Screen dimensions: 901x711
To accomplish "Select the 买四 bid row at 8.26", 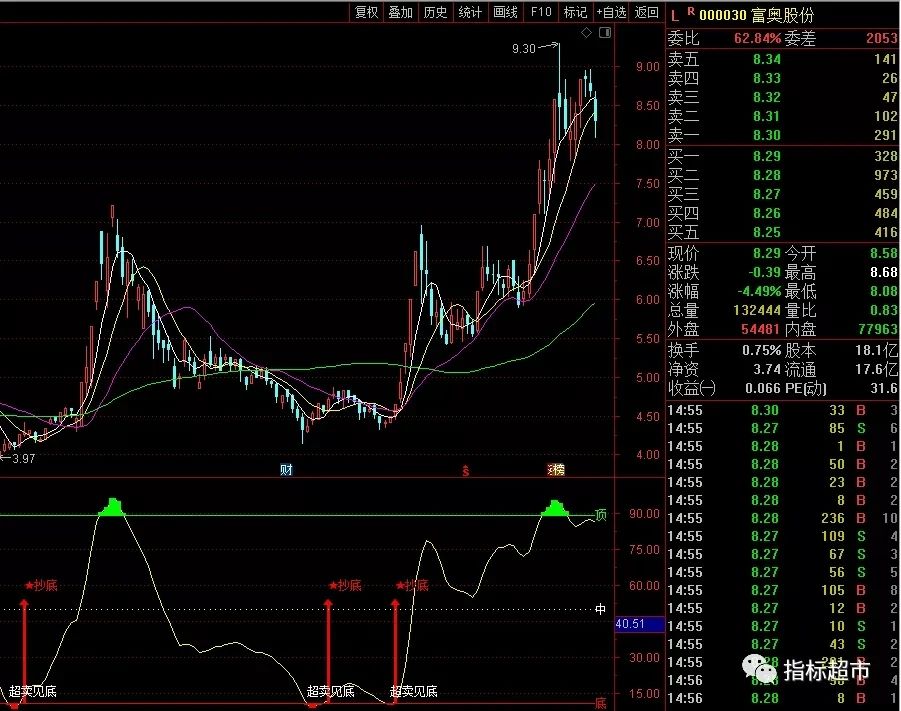I will click(783, 213).
